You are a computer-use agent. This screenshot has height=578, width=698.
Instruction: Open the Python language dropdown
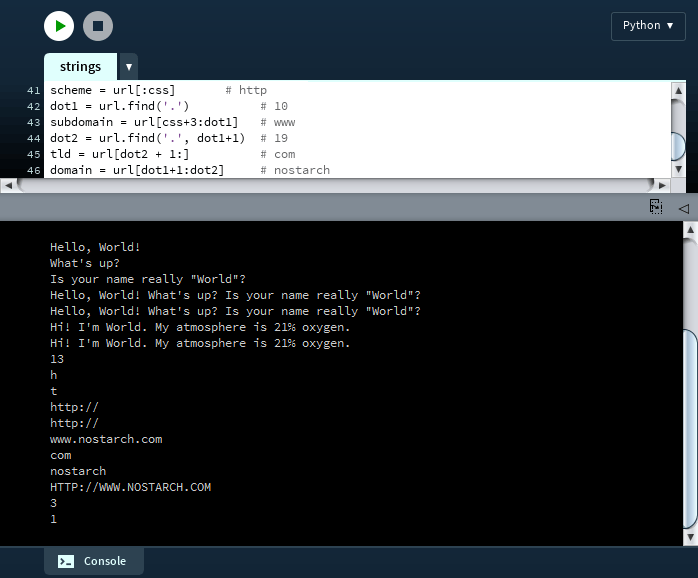point(648,26)
